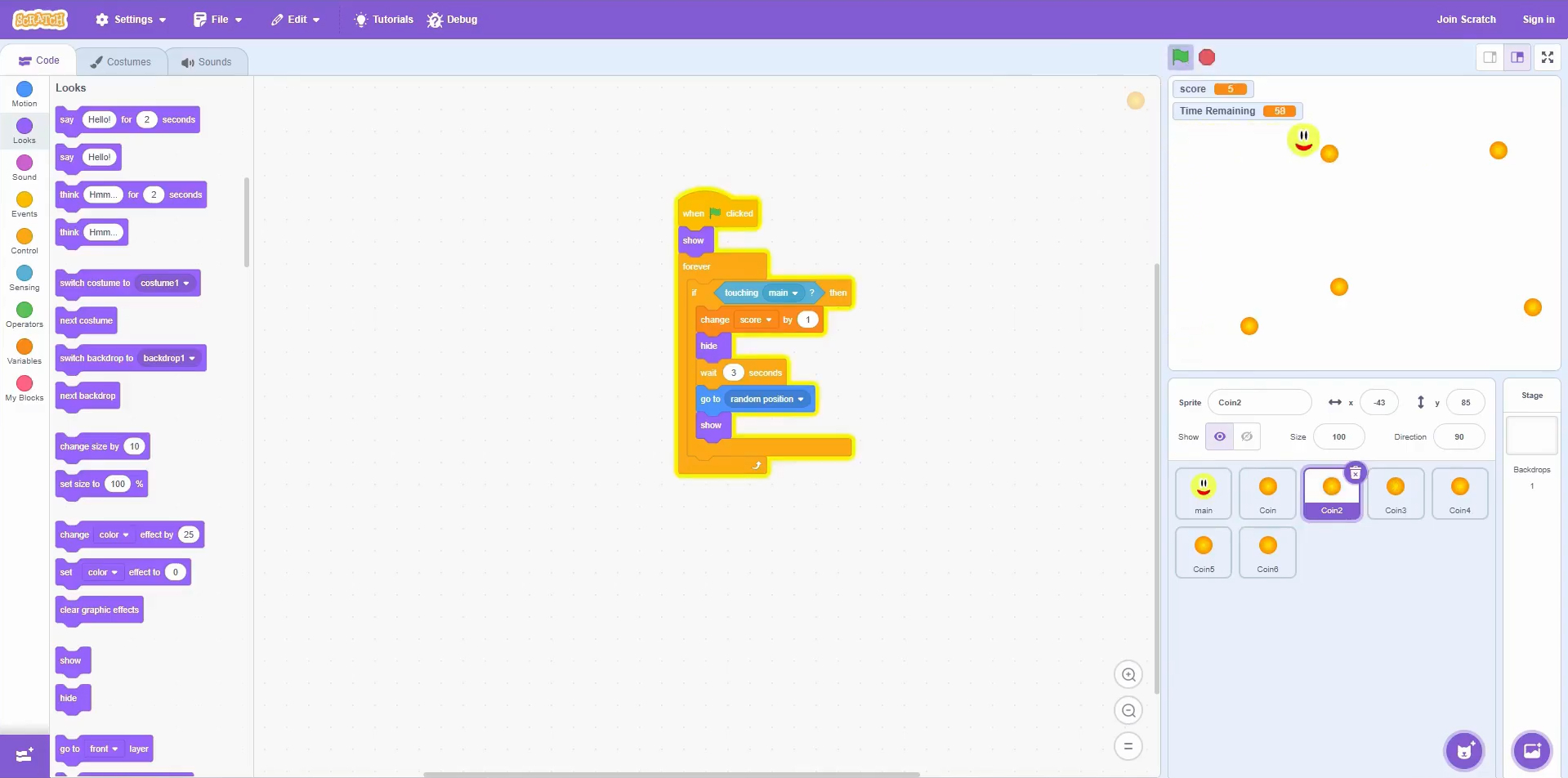Switch to small stage layout
1568x778 pixels.
tap(1490, 57)
